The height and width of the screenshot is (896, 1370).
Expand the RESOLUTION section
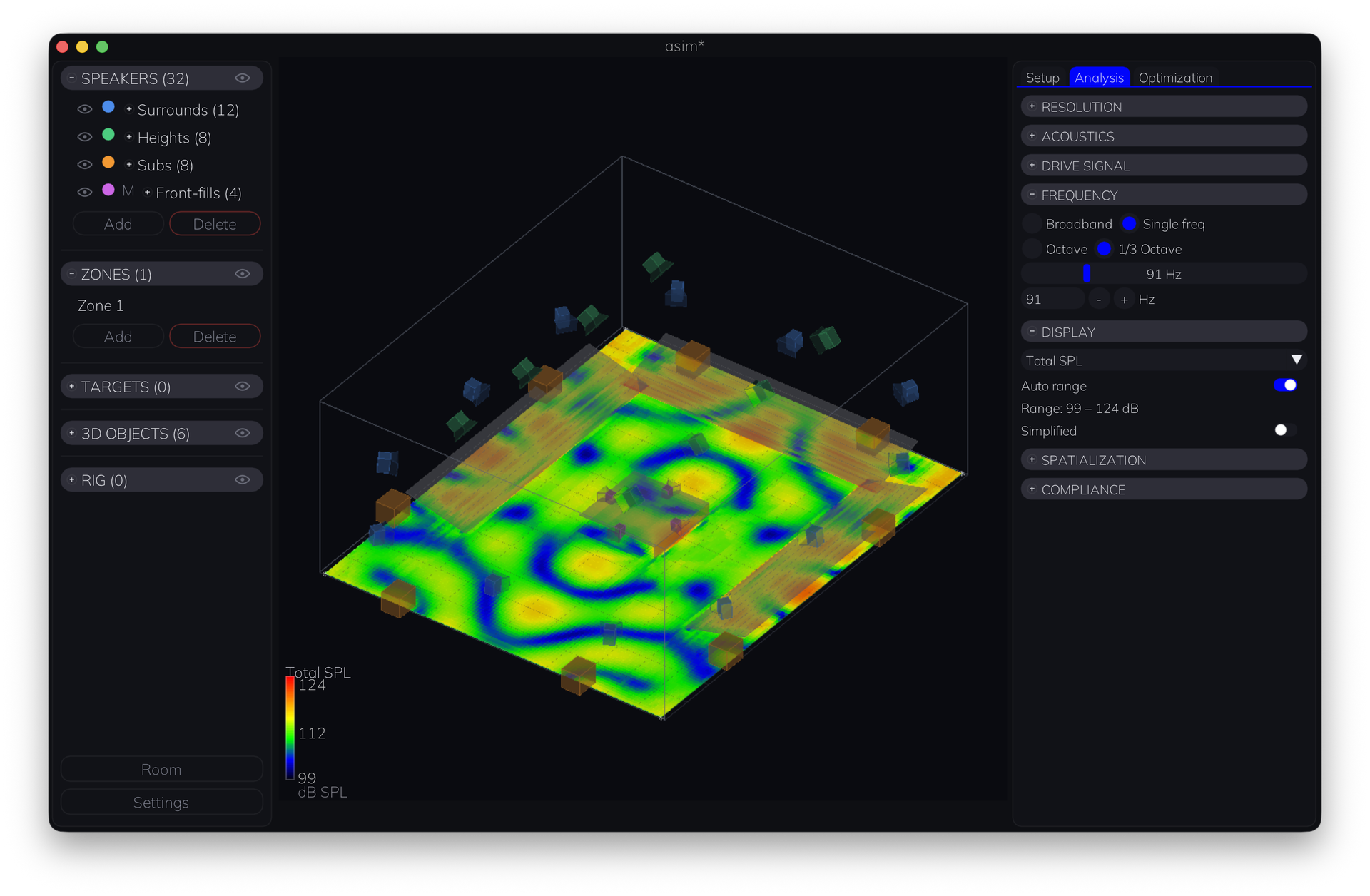pyautogui.click(x=1164, y=107)
